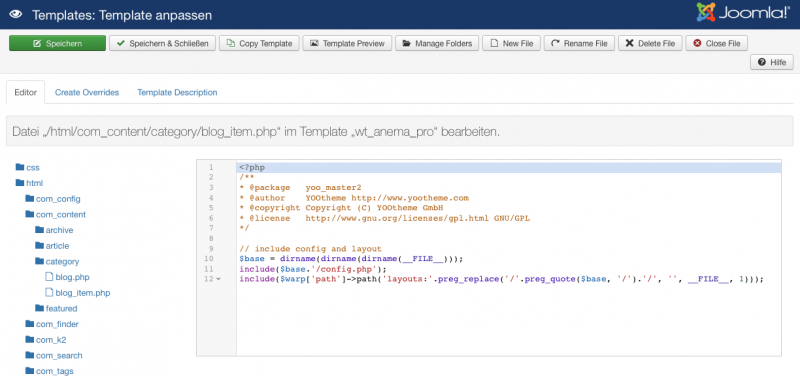This screenshot has width=800, height=376.
Task: Switch to Create Overrides tab
Action: [87, 92]
